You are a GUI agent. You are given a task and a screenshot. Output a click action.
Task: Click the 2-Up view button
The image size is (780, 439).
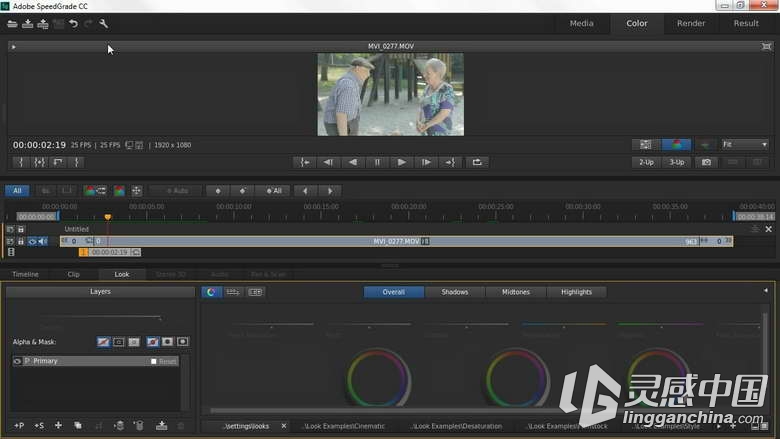click(646, 162)
